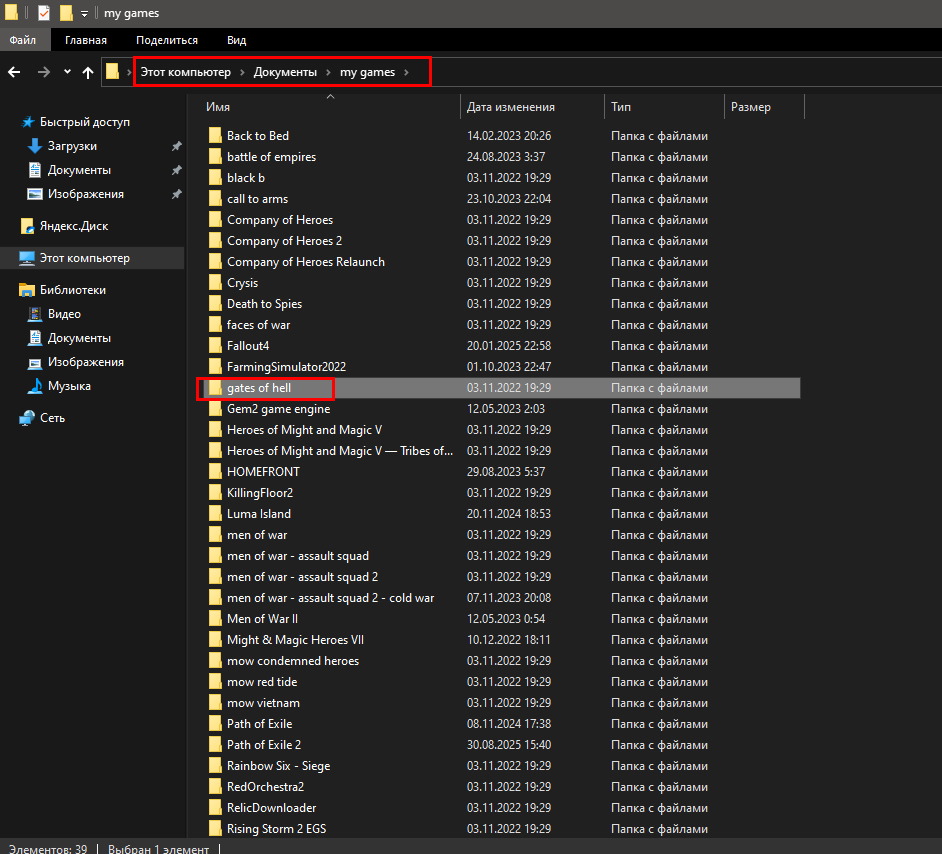This screenshot has width=942, height=854.
Task: Open pinned Изображения under Quick access
Action: pos(86,194)
